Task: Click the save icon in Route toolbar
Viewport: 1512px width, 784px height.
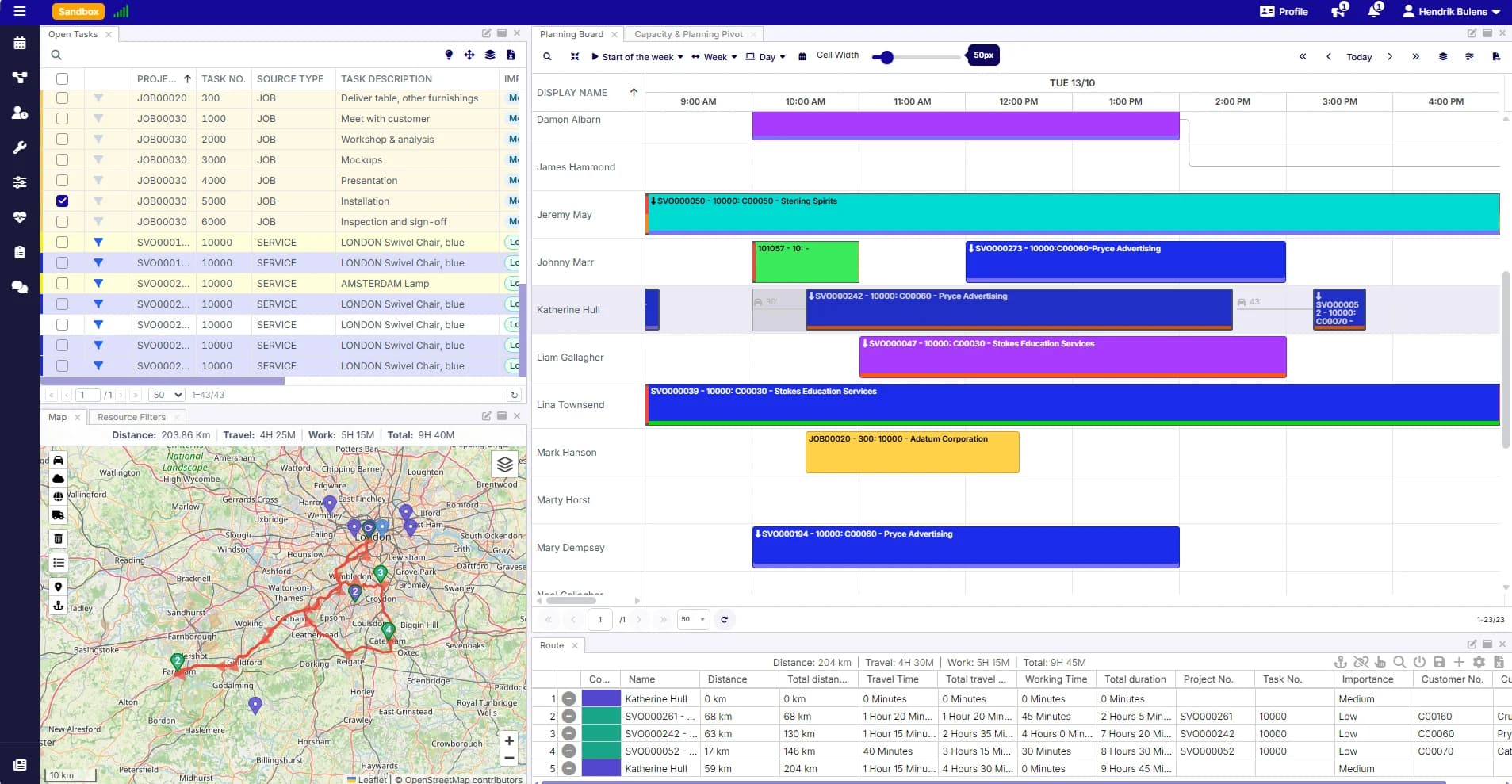Action: (1439, 662)
